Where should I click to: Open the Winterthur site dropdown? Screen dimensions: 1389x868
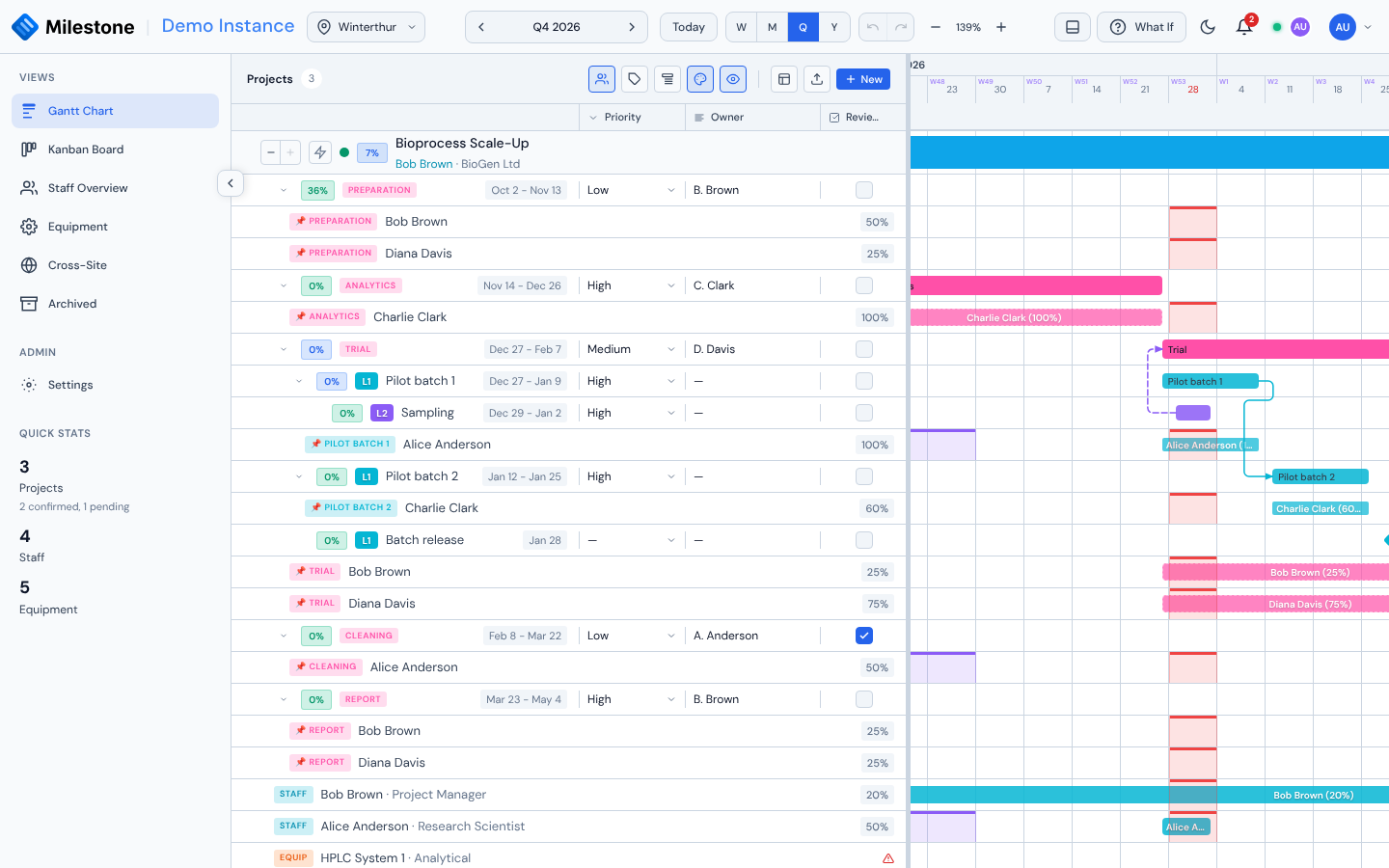[367, 27]
